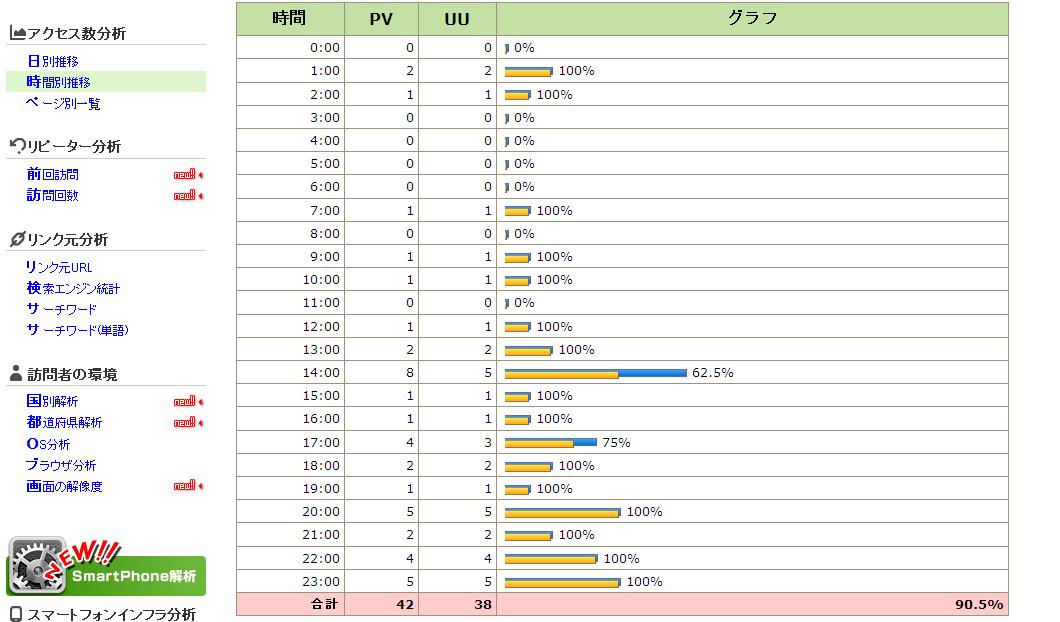The height and width of the screenshot is (622, 1060).
Task: Open 都道府県解析 prefecture analysis
Action: tap(65, 423)
